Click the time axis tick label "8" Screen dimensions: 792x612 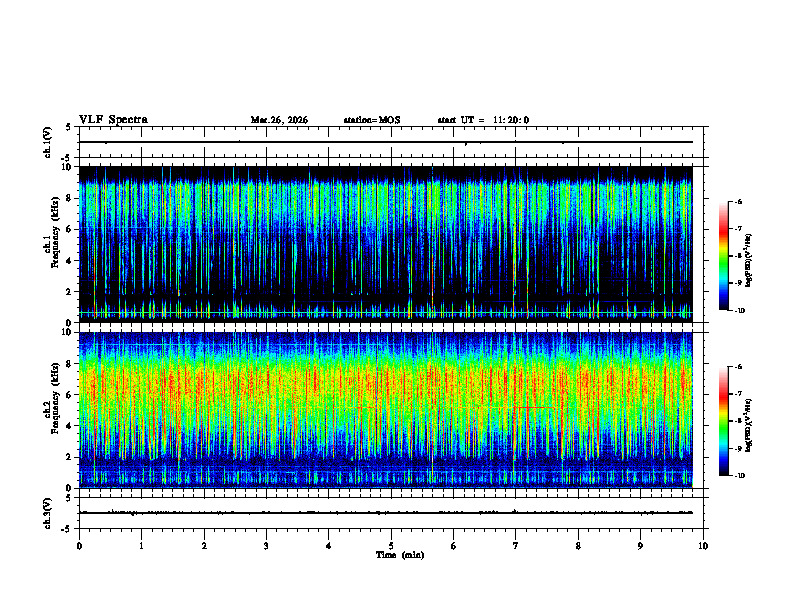578,546
